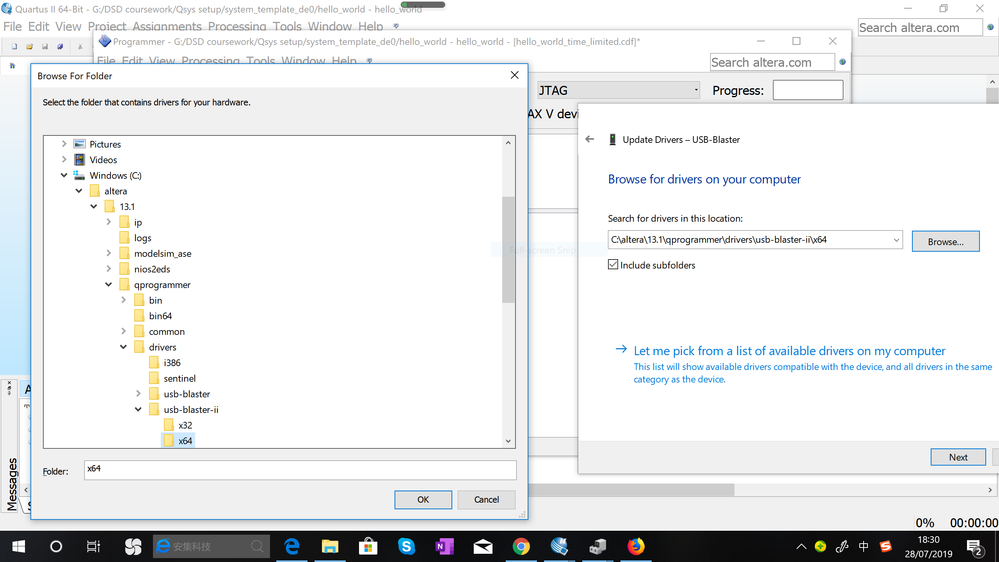Click the Cut scissors icon in the Quartus toolbar
999x562 pixels.
click(80, 47)
